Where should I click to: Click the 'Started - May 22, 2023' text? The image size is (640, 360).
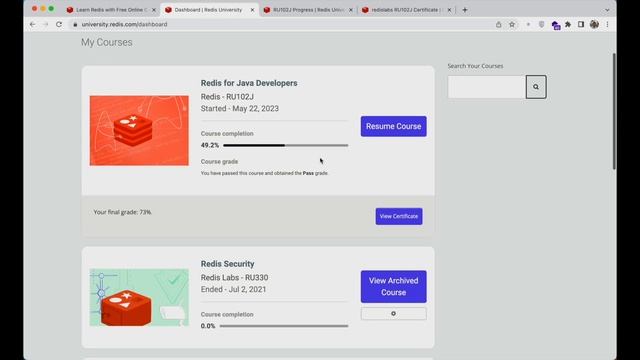240,109
